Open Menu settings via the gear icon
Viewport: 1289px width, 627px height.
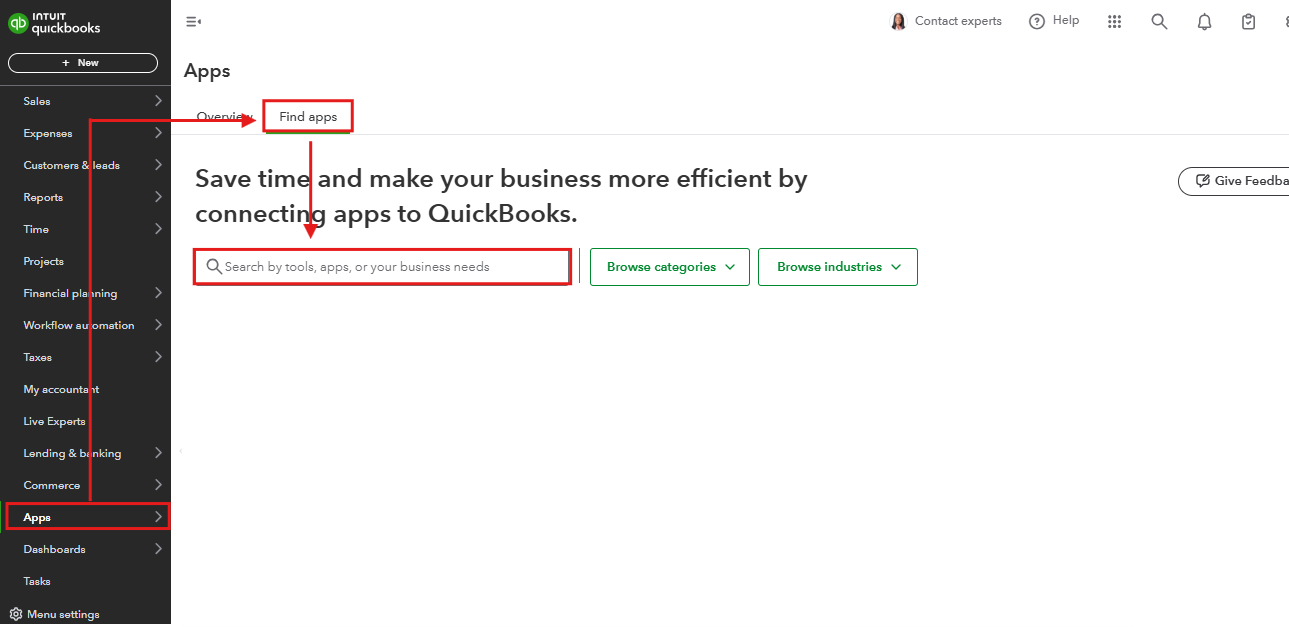tap(55, 613)
